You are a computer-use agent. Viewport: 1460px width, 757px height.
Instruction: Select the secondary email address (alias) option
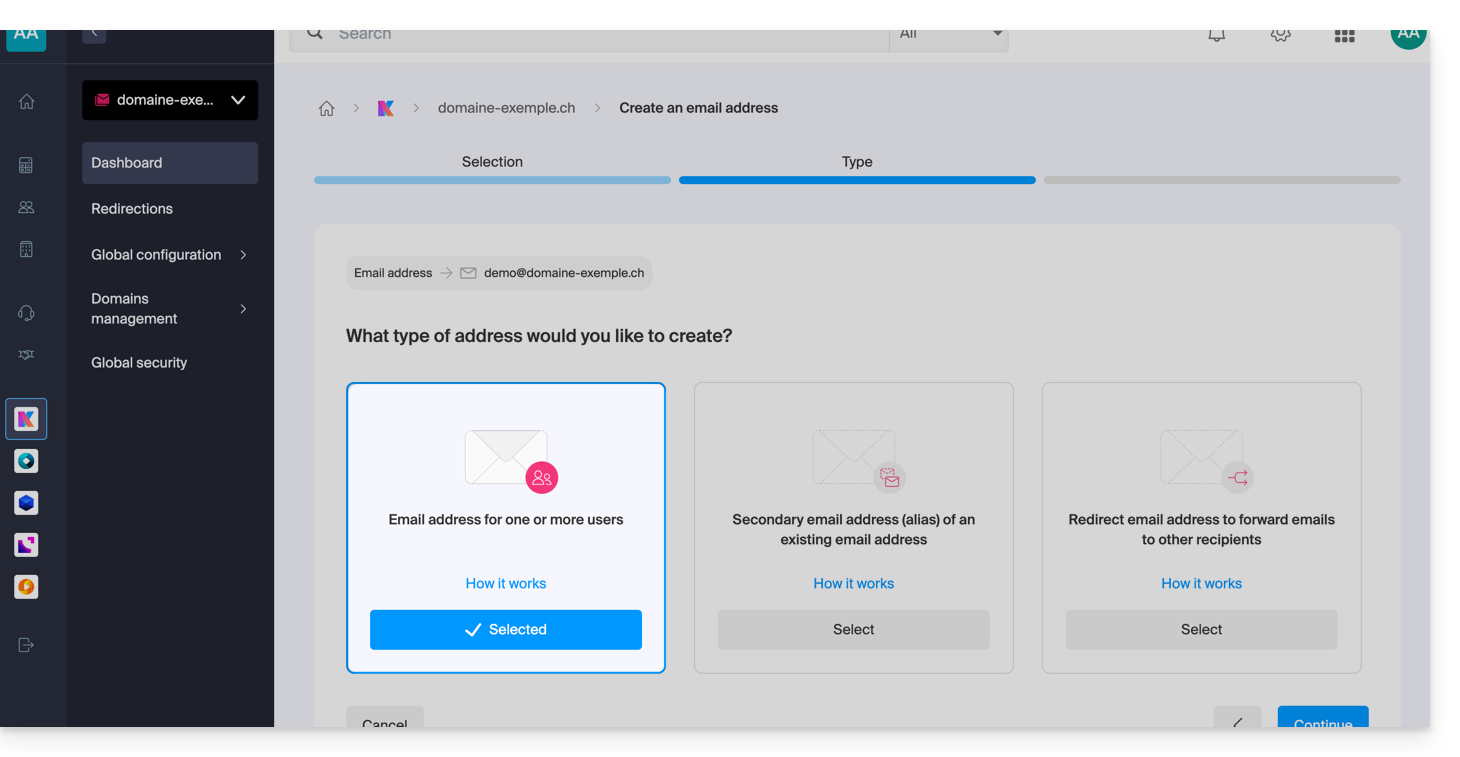click(x=854, y=630)
